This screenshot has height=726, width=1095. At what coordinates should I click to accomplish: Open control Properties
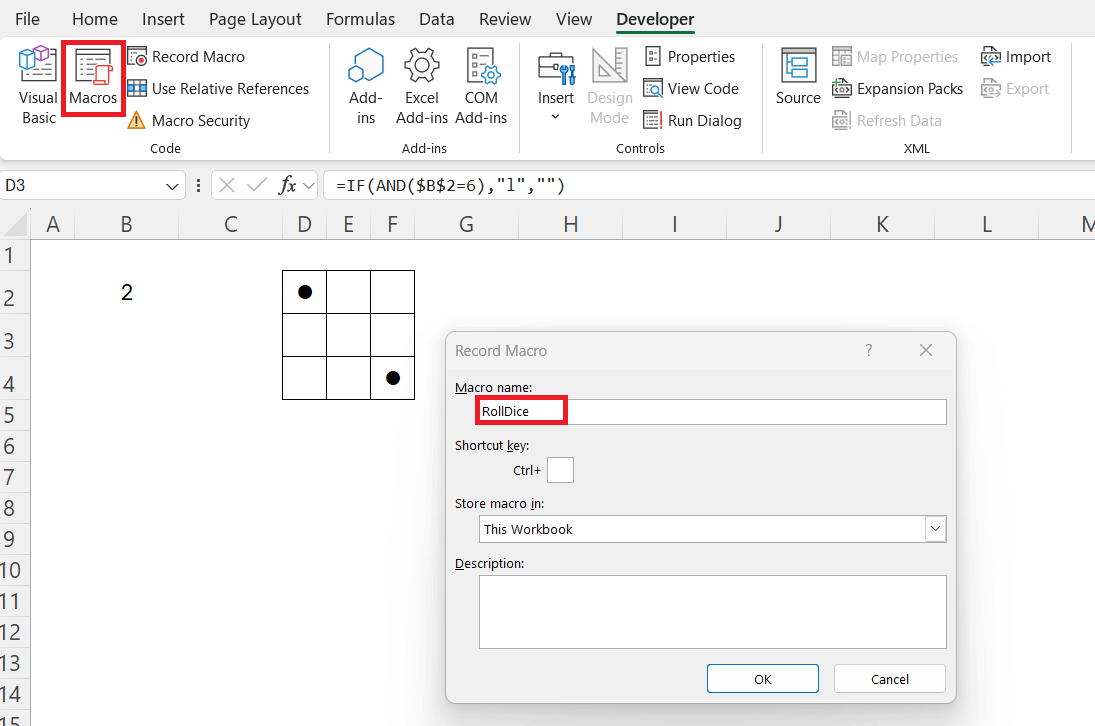pos(689,57)
